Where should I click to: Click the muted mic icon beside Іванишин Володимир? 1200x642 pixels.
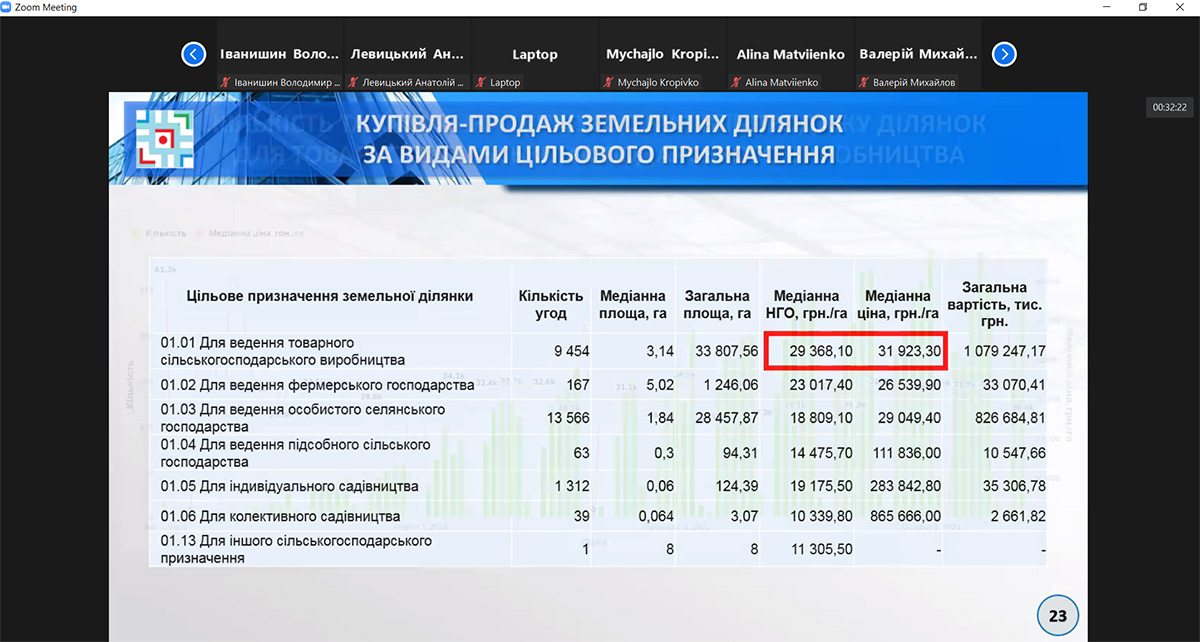pos(225,83)
